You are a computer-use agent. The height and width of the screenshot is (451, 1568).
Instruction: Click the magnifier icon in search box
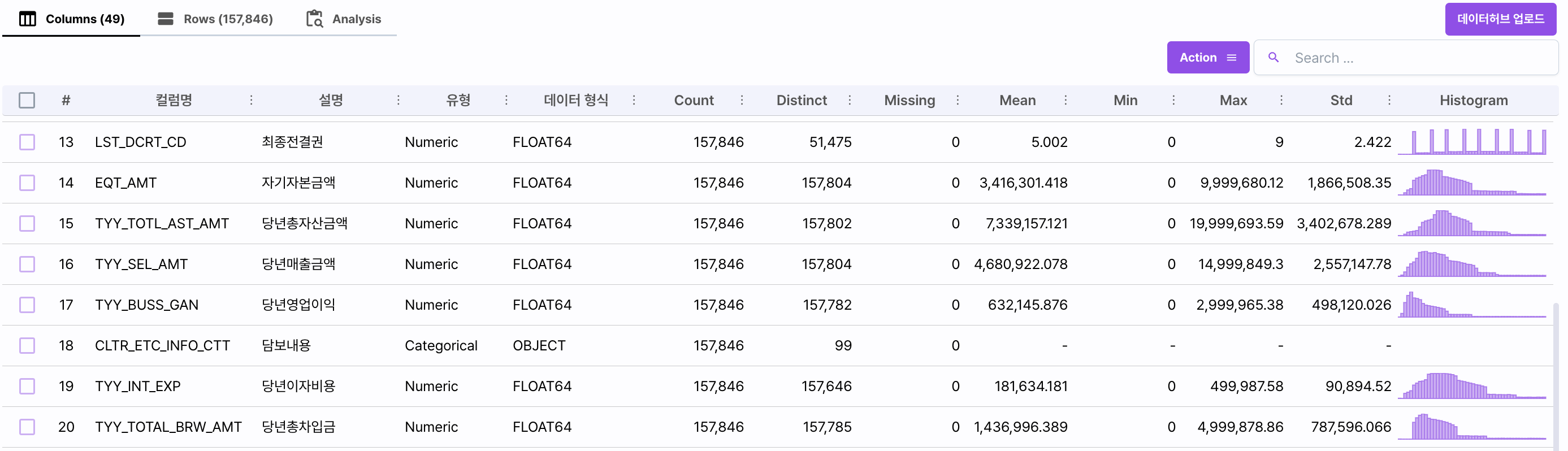click(1273, 57)
